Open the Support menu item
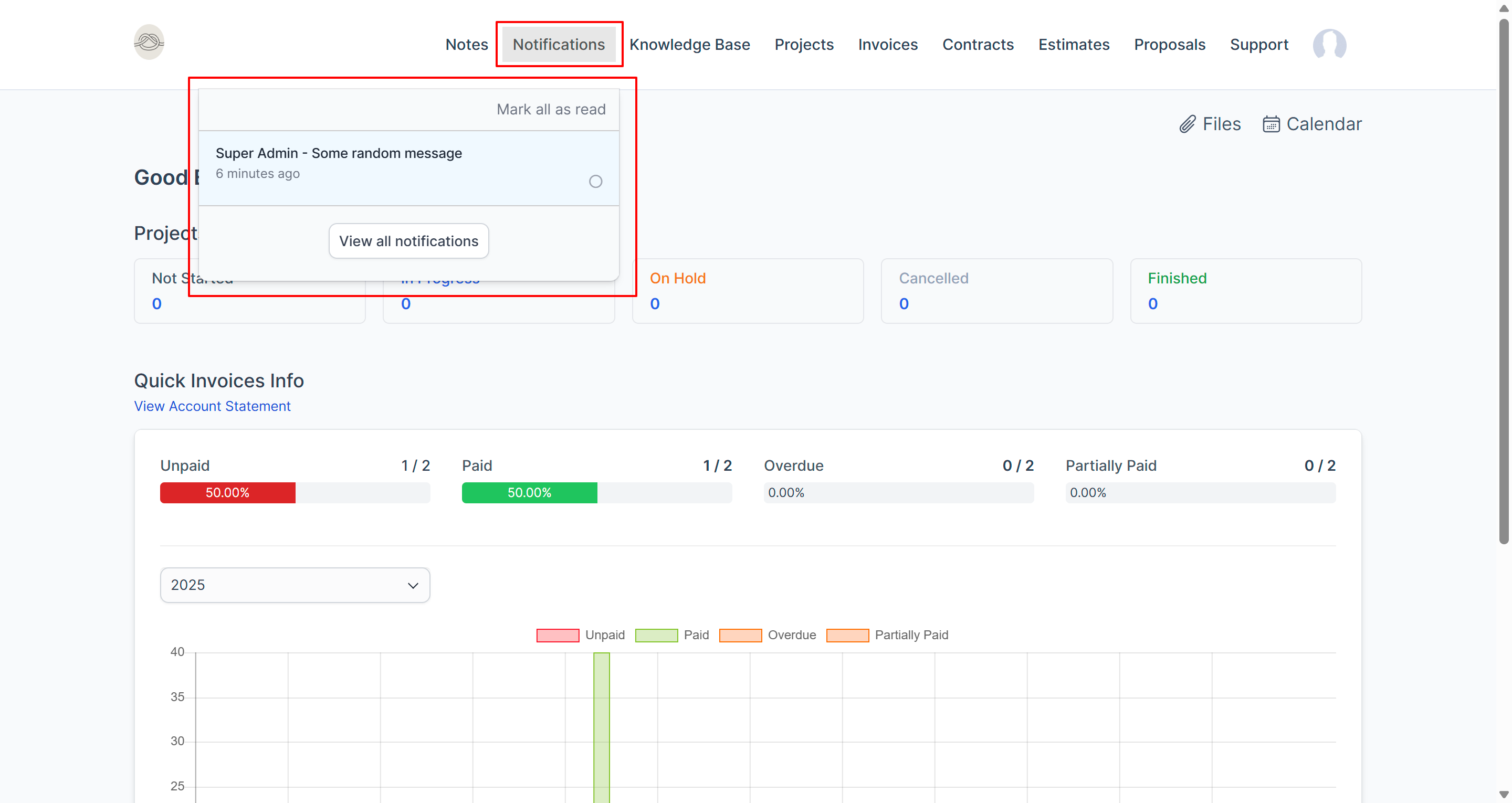 click(x=1258, y=45)
